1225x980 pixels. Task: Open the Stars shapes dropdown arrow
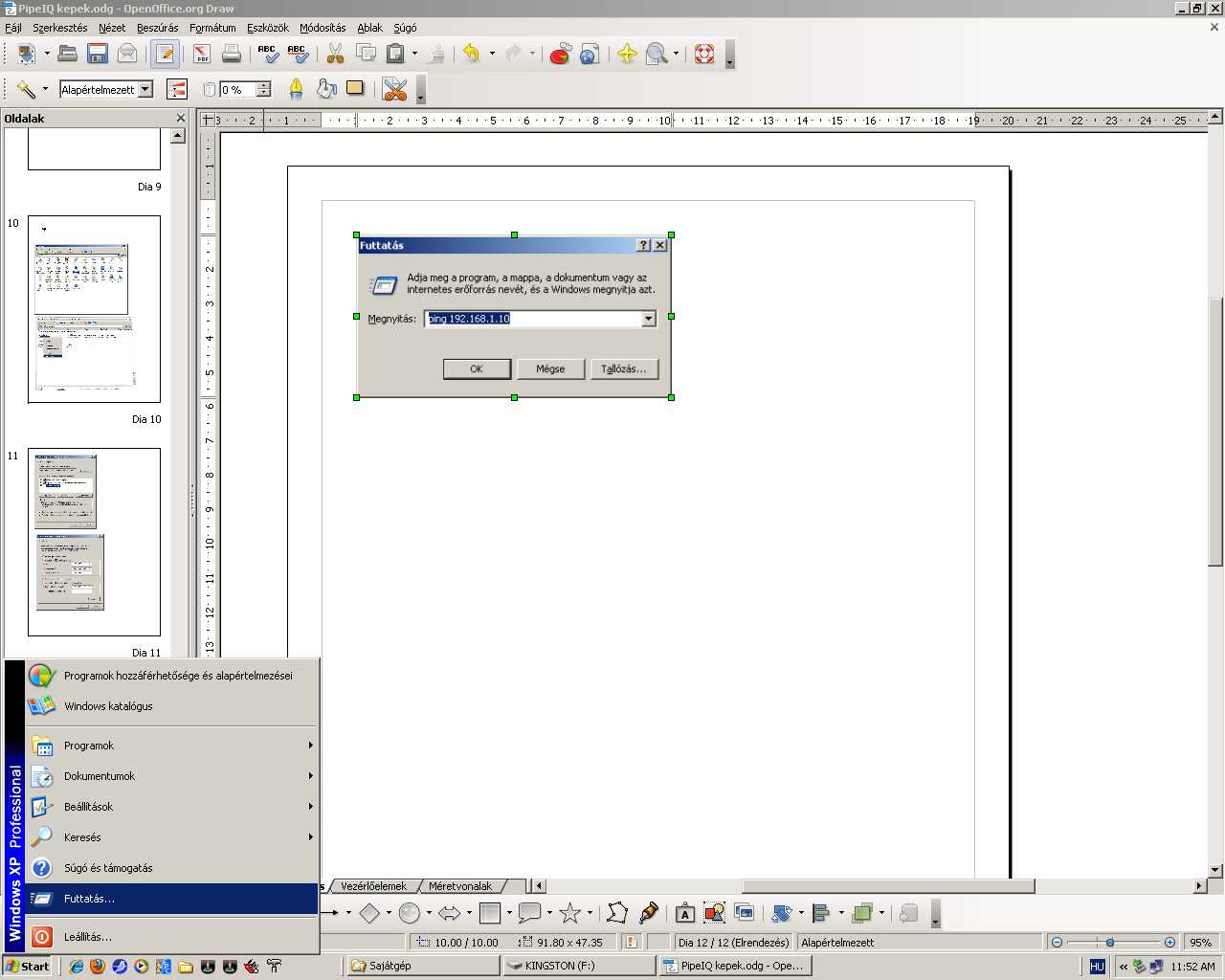point(590,913)
